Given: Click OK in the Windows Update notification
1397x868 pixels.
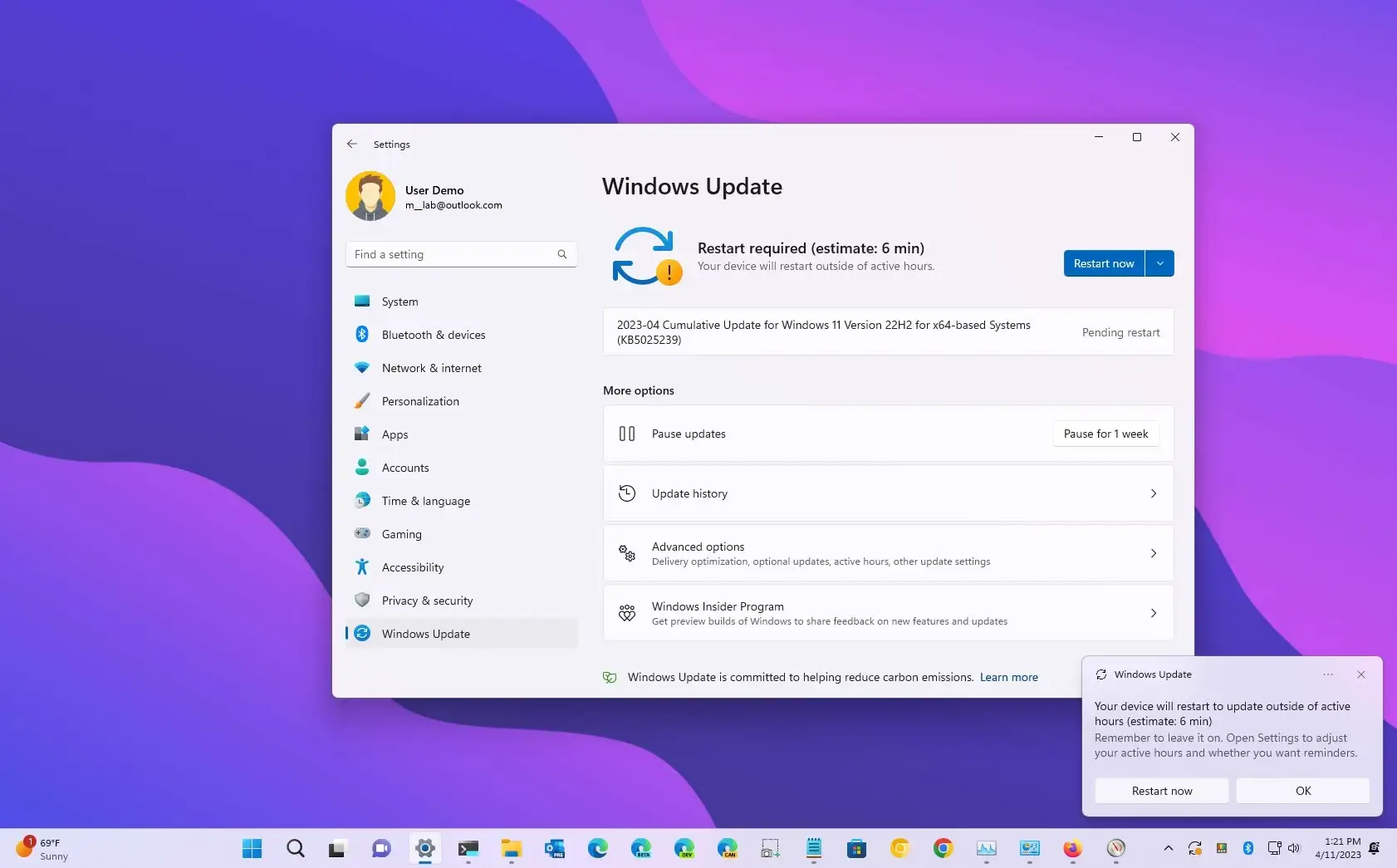Looking at the screenshot, I should (x=1303, y=791).
